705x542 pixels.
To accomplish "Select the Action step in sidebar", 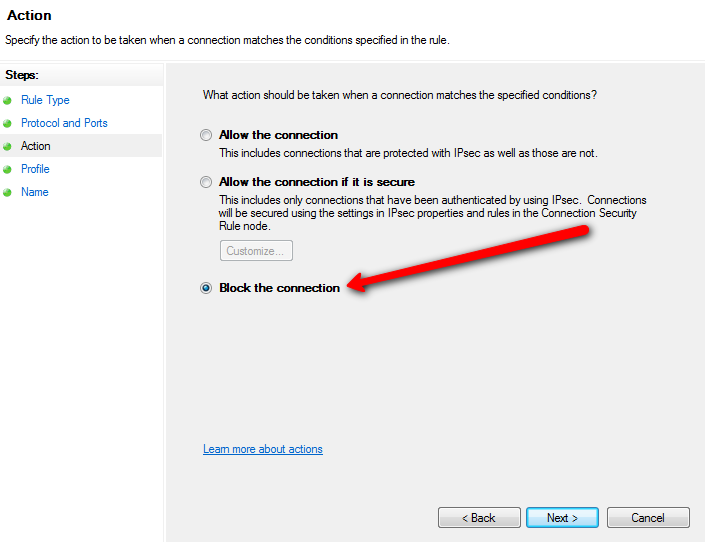I will pyautogui.click(x=36, y=146).
